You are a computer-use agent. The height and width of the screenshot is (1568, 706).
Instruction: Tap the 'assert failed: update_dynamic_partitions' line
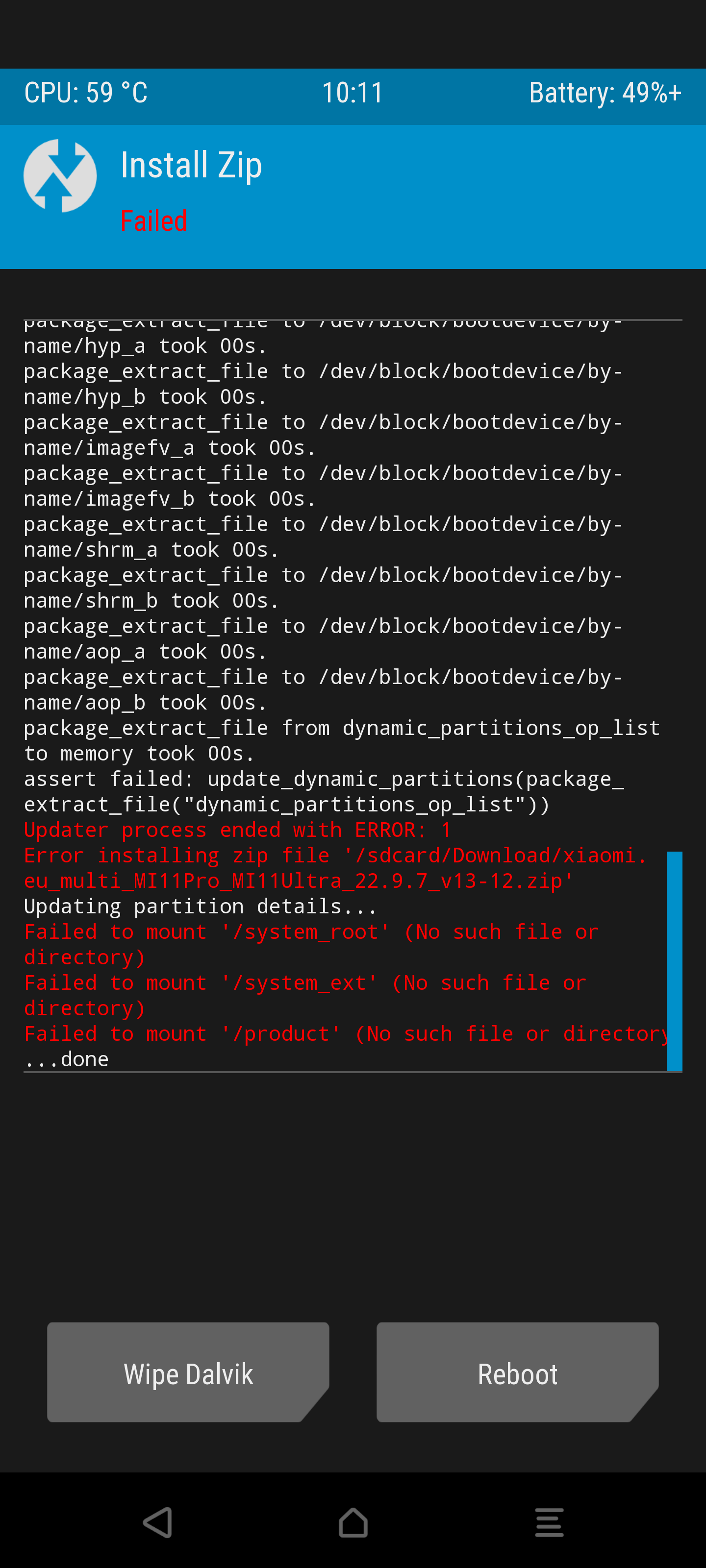pyautogui.click(x=324, y=792)
